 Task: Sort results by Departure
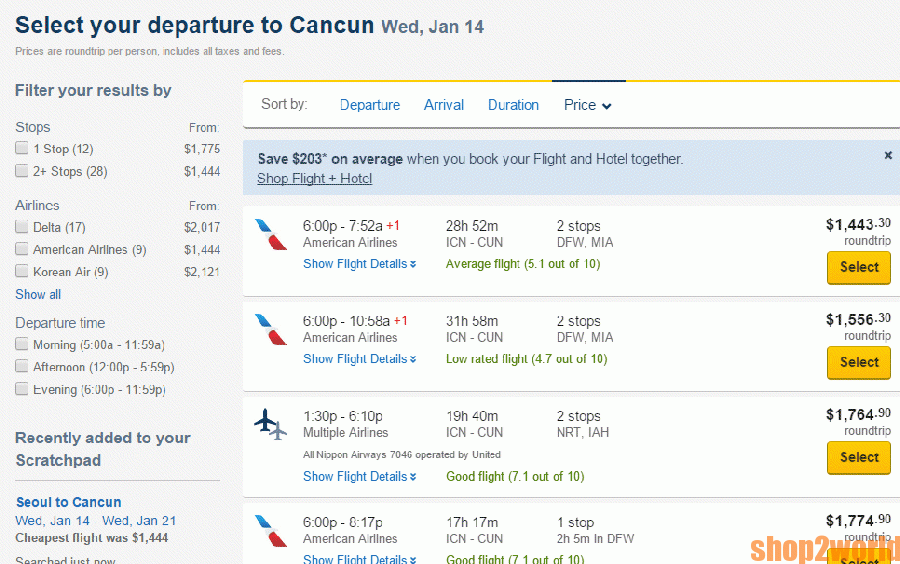tap(369, 105)
